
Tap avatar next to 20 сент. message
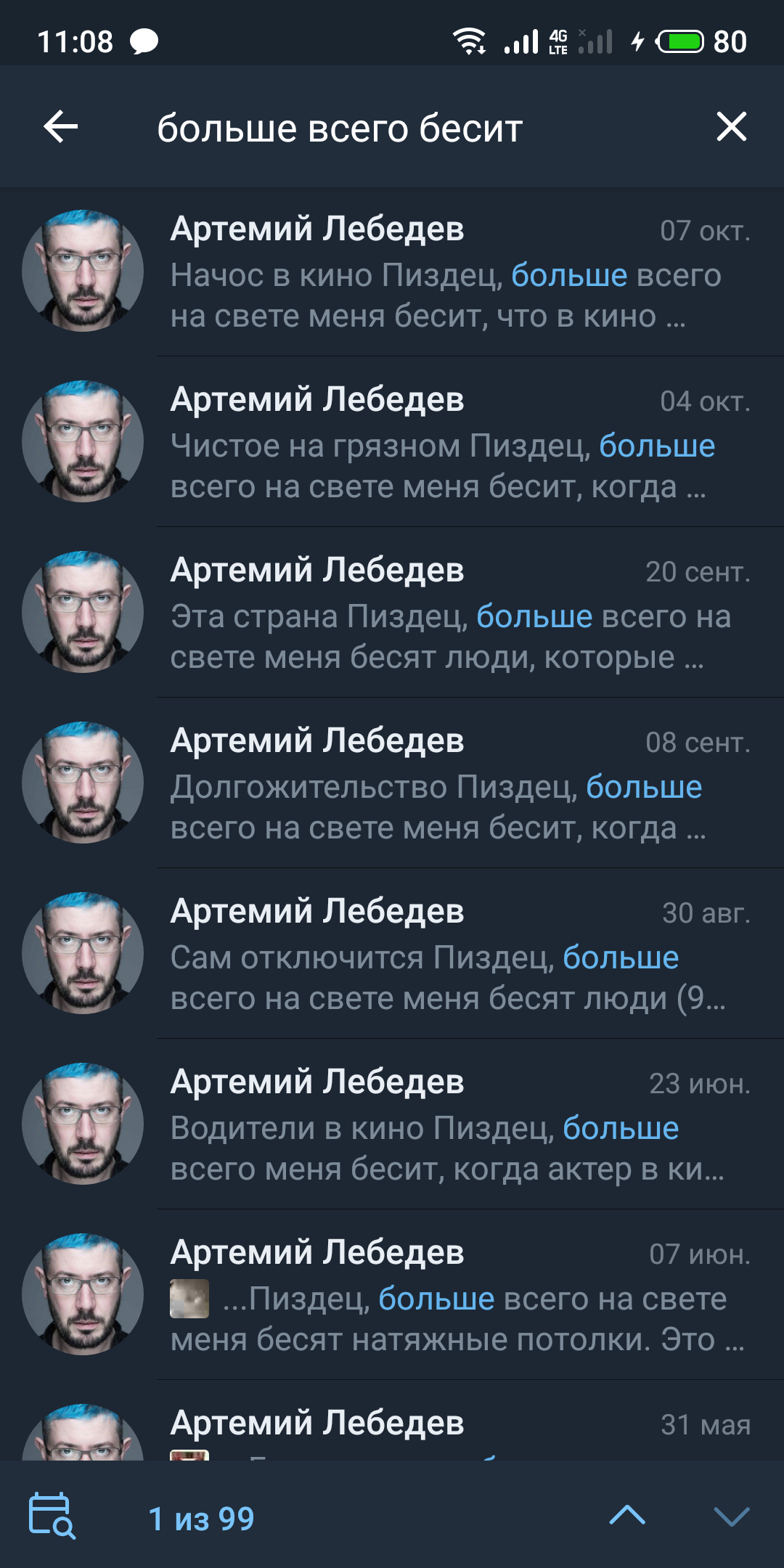(x=83, y=613)
